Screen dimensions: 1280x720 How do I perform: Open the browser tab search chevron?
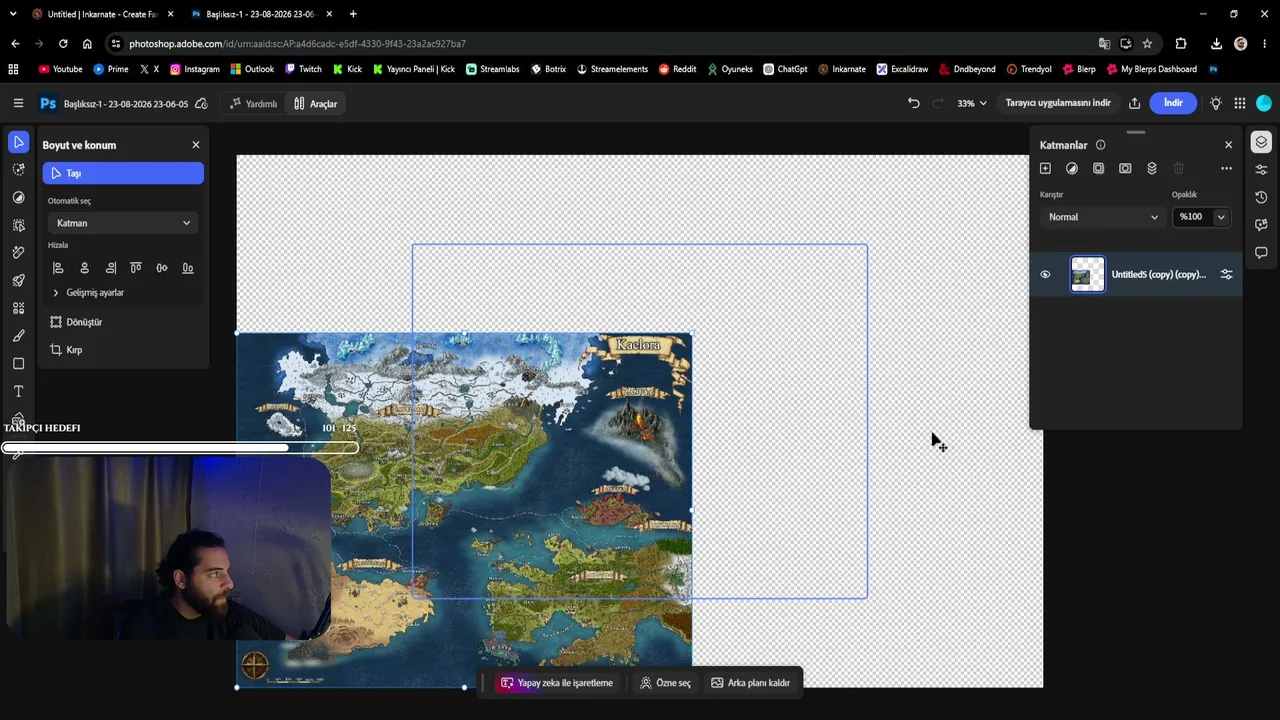13,14
